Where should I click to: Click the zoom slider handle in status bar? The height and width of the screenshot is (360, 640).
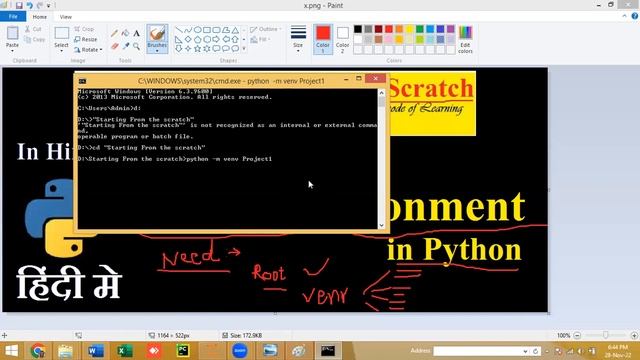(606, 335)
